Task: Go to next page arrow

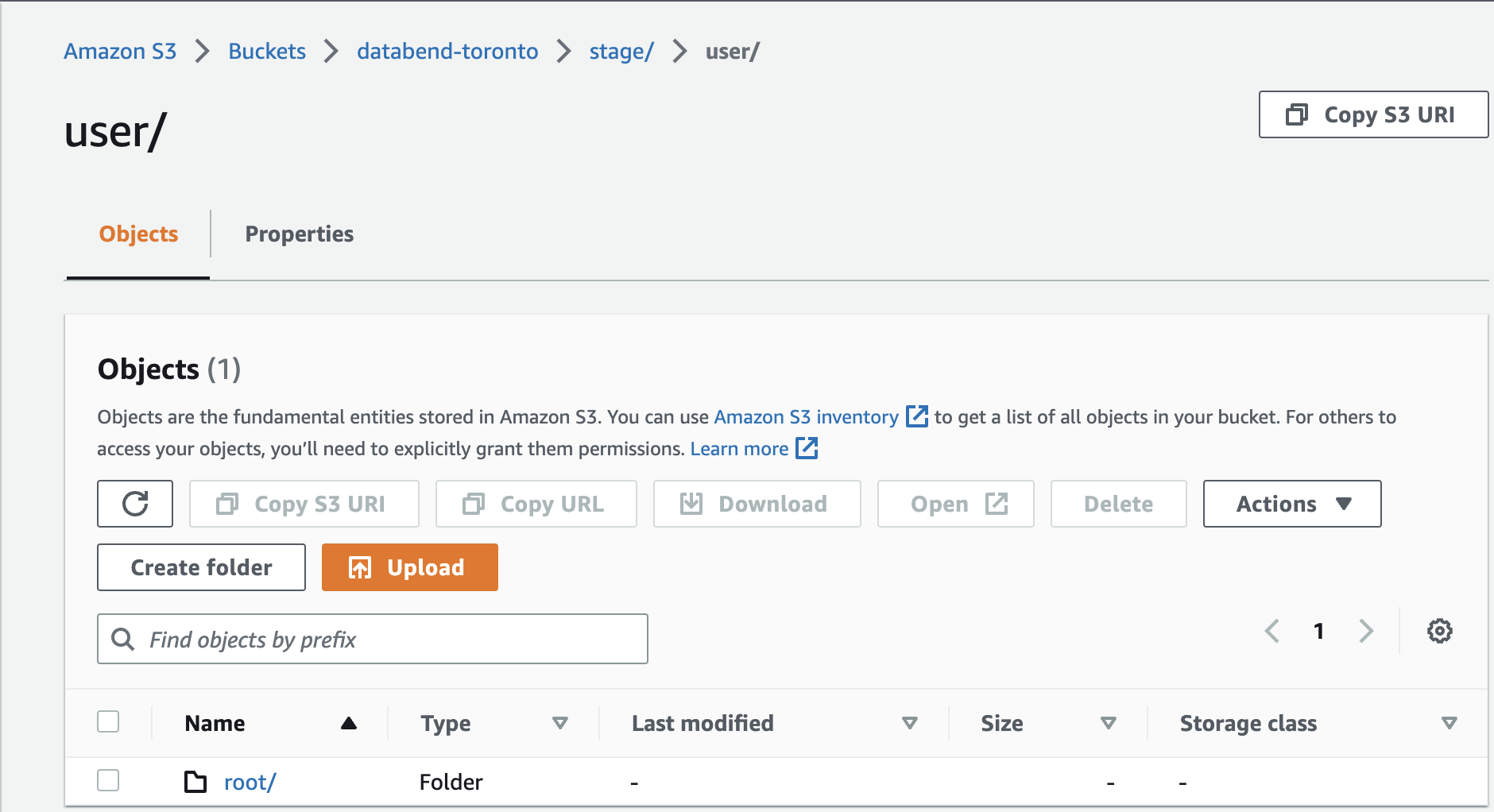Action: pos(1366,631)
